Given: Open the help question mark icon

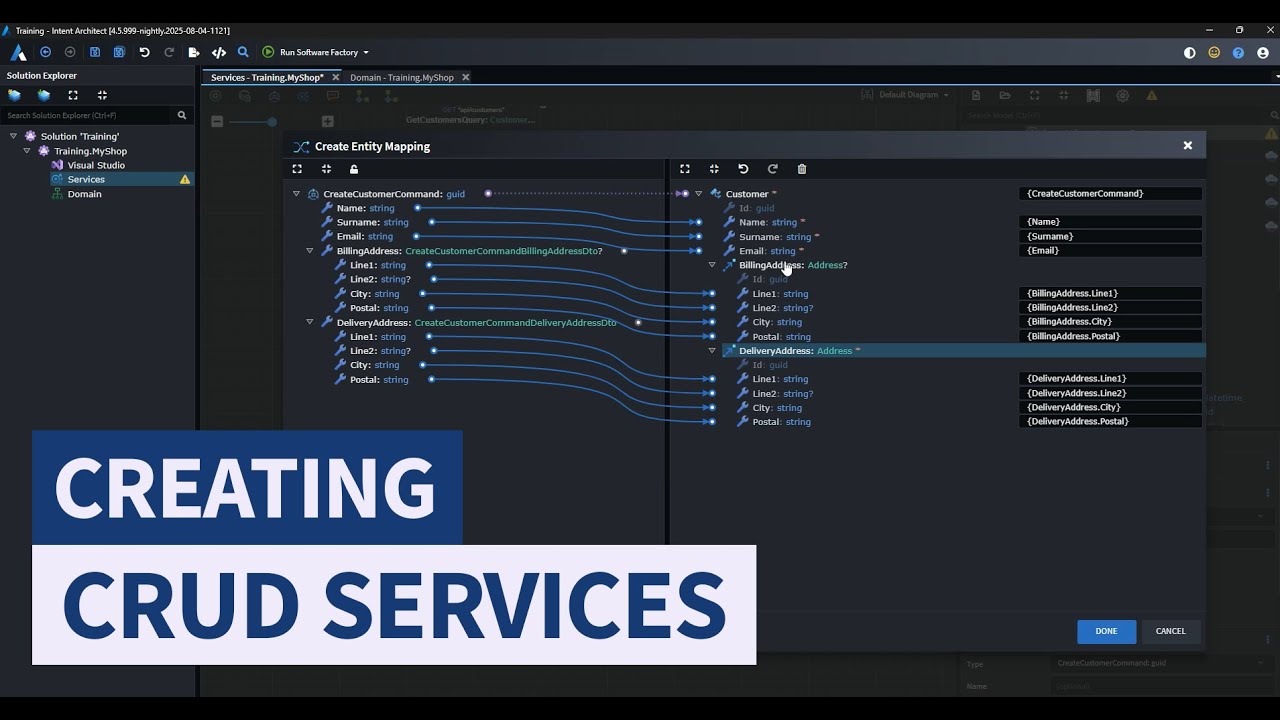Looking at the screenshot, I should click(1238, 53).
